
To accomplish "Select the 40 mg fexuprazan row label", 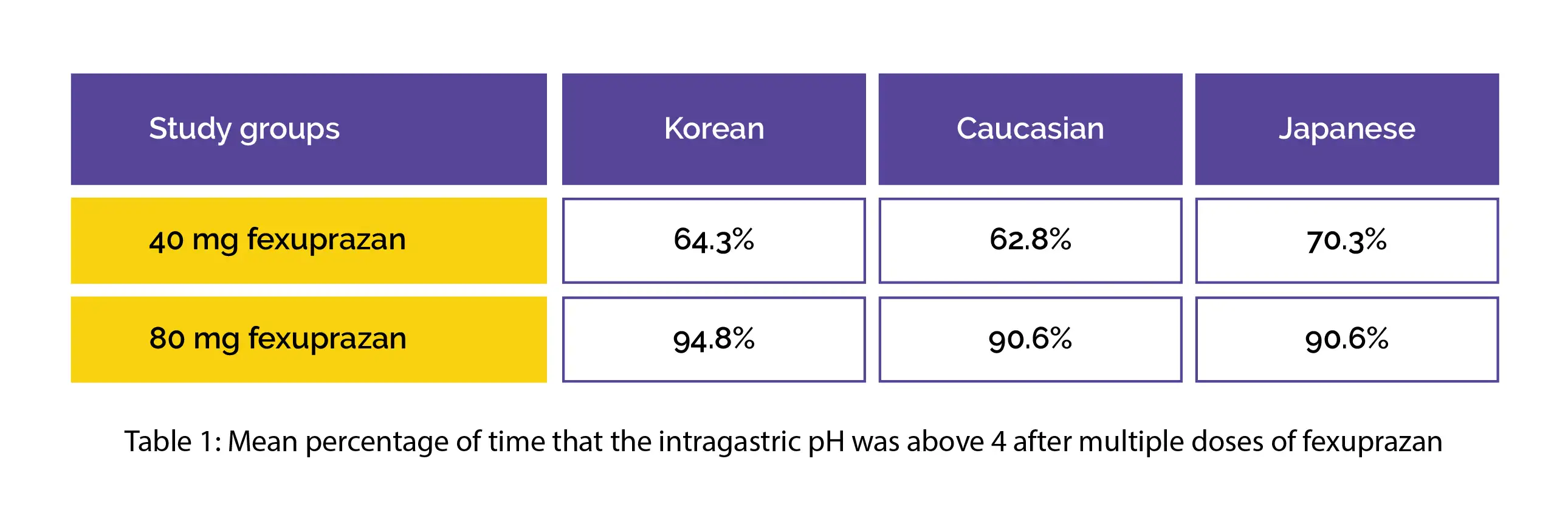I will click(x=309, y=240).
